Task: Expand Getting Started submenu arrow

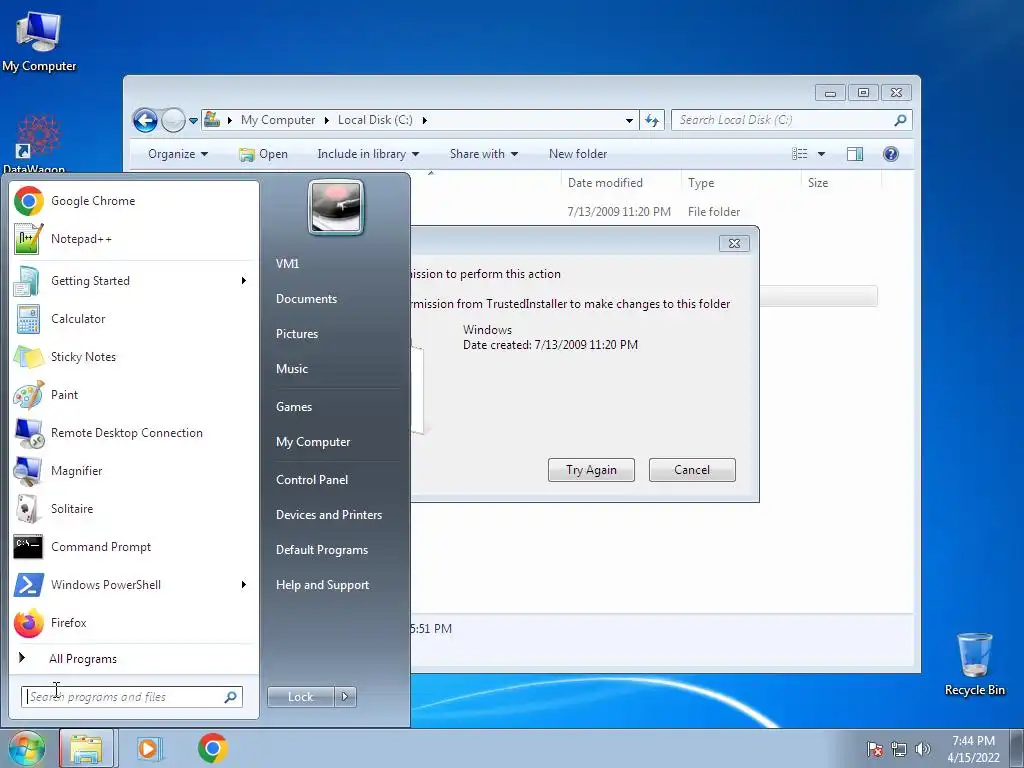Action: [244, 281]
